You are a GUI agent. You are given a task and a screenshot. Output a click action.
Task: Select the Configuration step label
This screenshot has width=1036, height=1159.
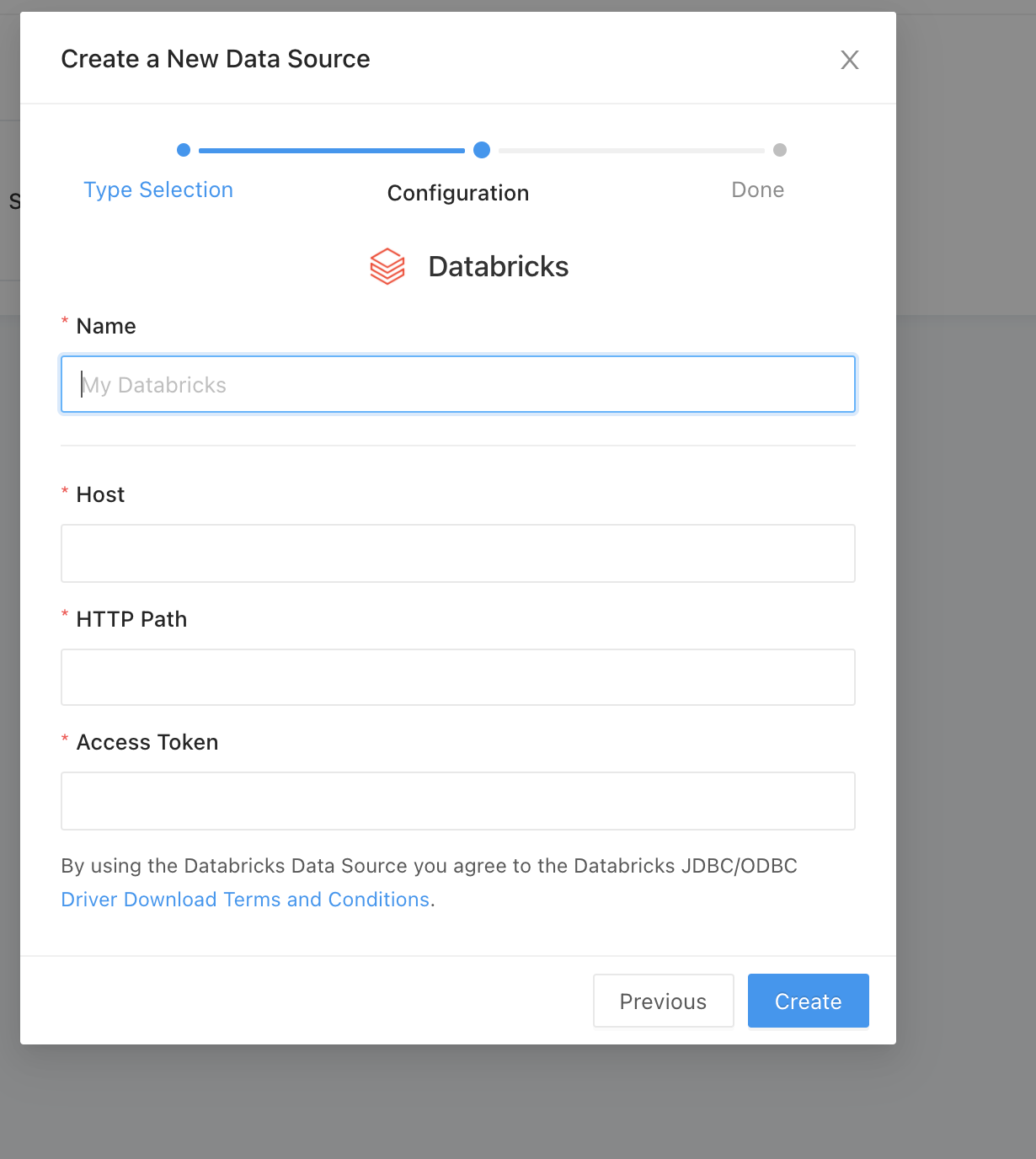[458, 193]
